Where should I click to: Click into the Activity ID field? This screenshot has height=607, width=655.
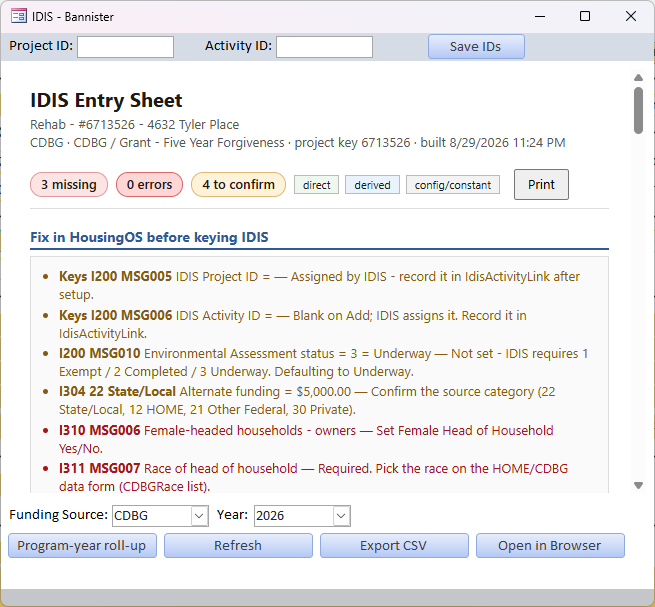coord(324,47)
